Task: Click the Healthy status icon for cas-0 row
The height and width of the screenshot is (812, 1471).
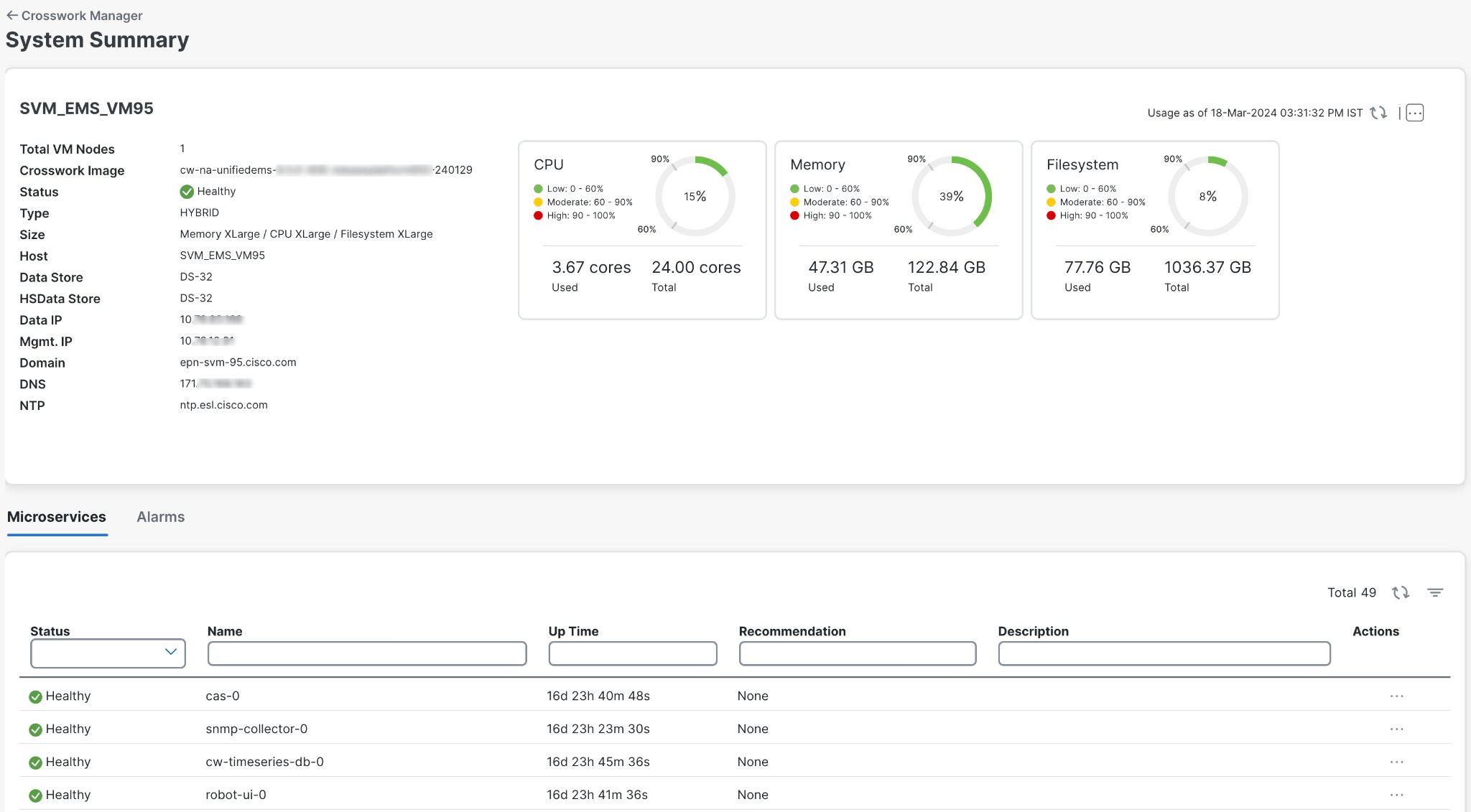Action: point(35,695)
